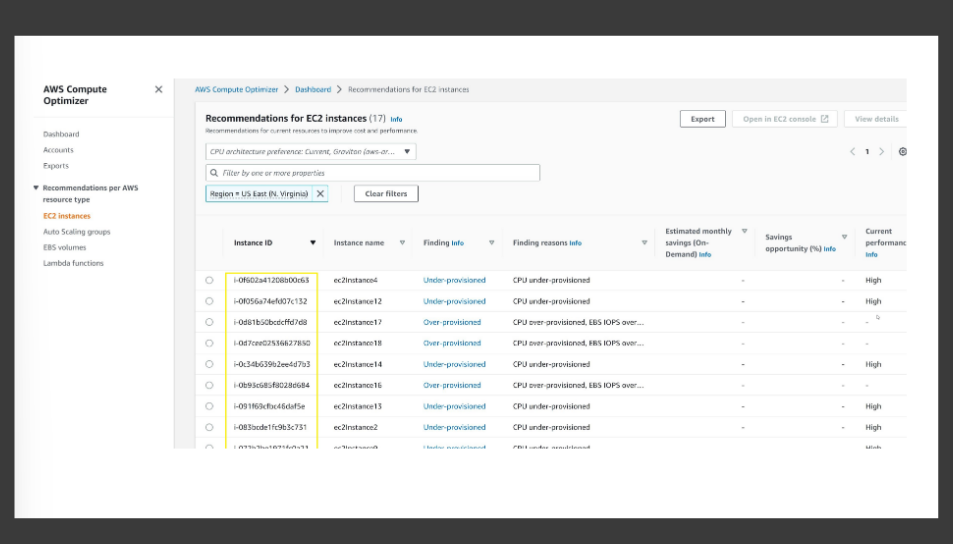Viewport: 953px width, 544px height.
Task: Go to previous page arrow
Action: pos(852,152)
